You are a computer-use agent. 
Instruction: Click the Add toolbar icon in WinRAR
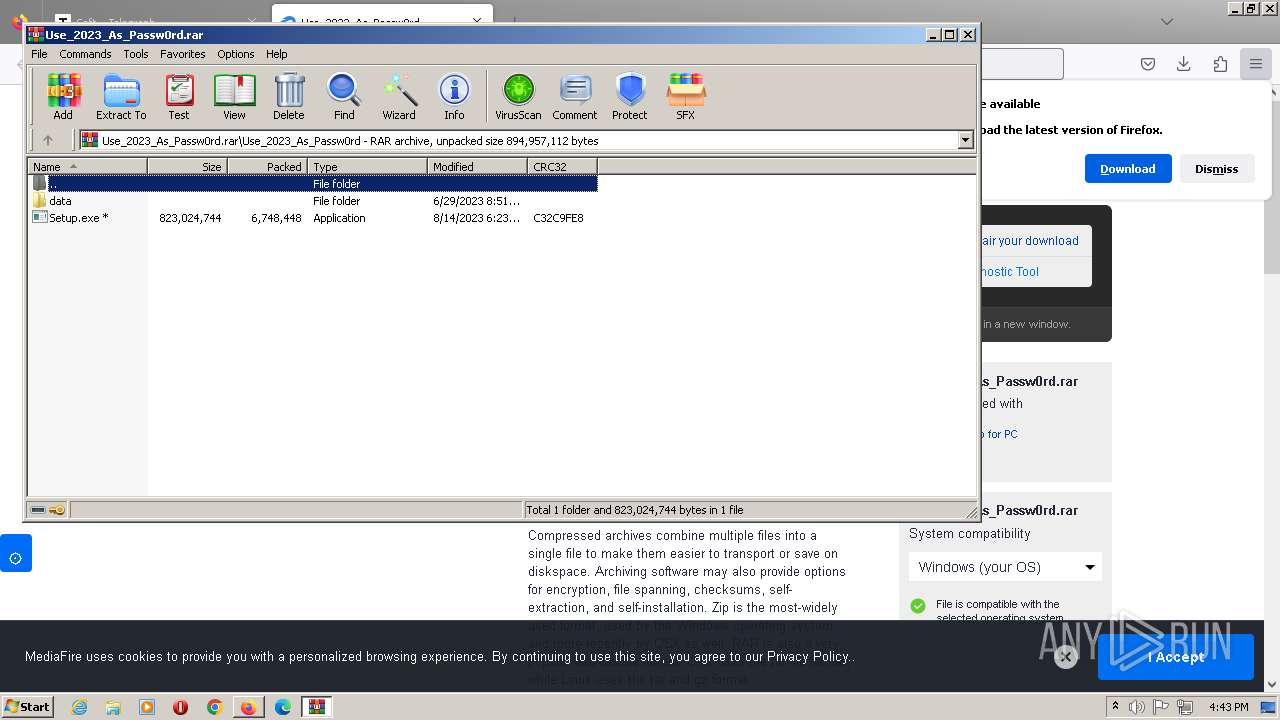tap(63, 96)
